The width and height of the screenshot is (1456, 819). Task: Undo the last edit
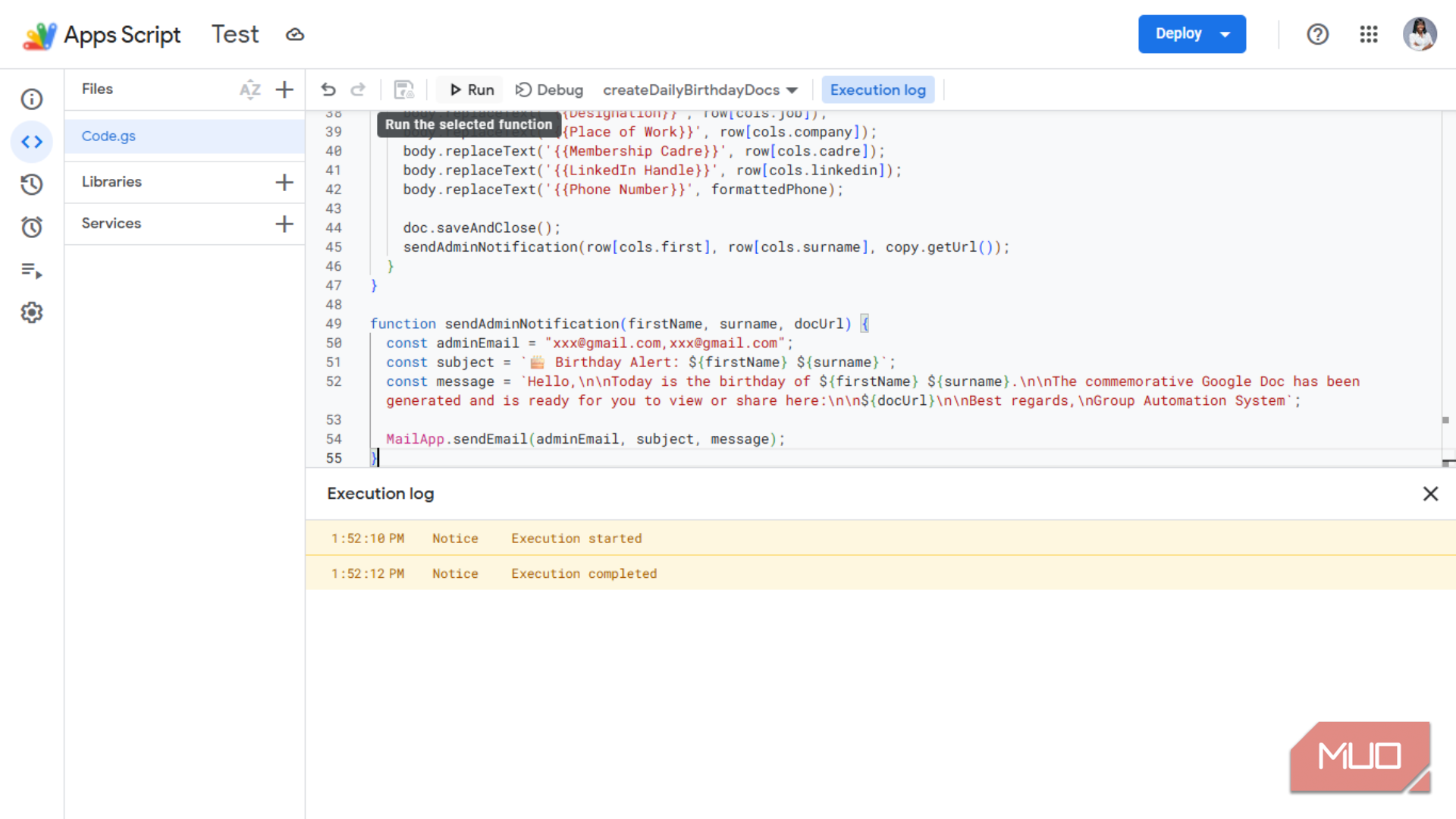pos(328,89)
